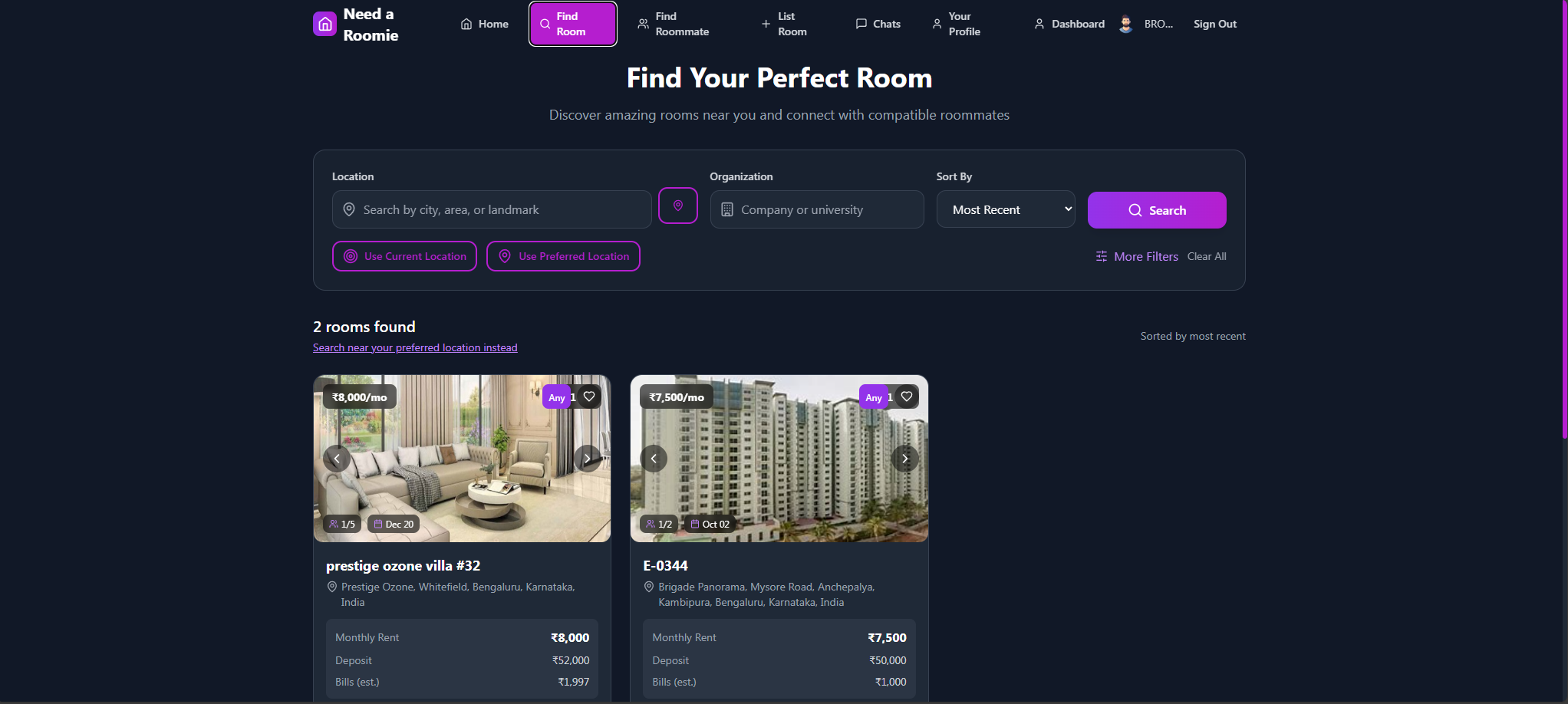
Task: Favorite the prestige ozone villa listing heart
Action: [x=589, y=396]
